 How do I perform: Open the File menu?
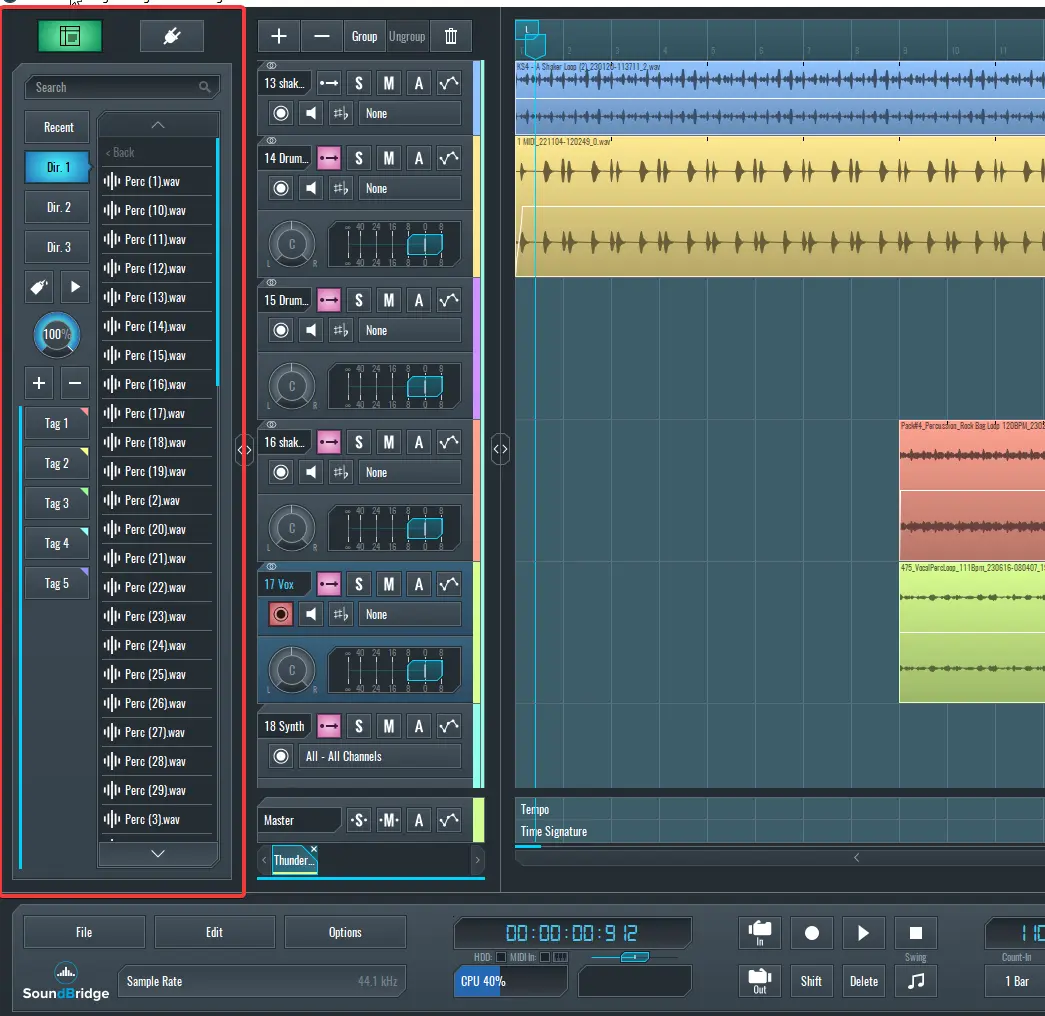[84, 933]
